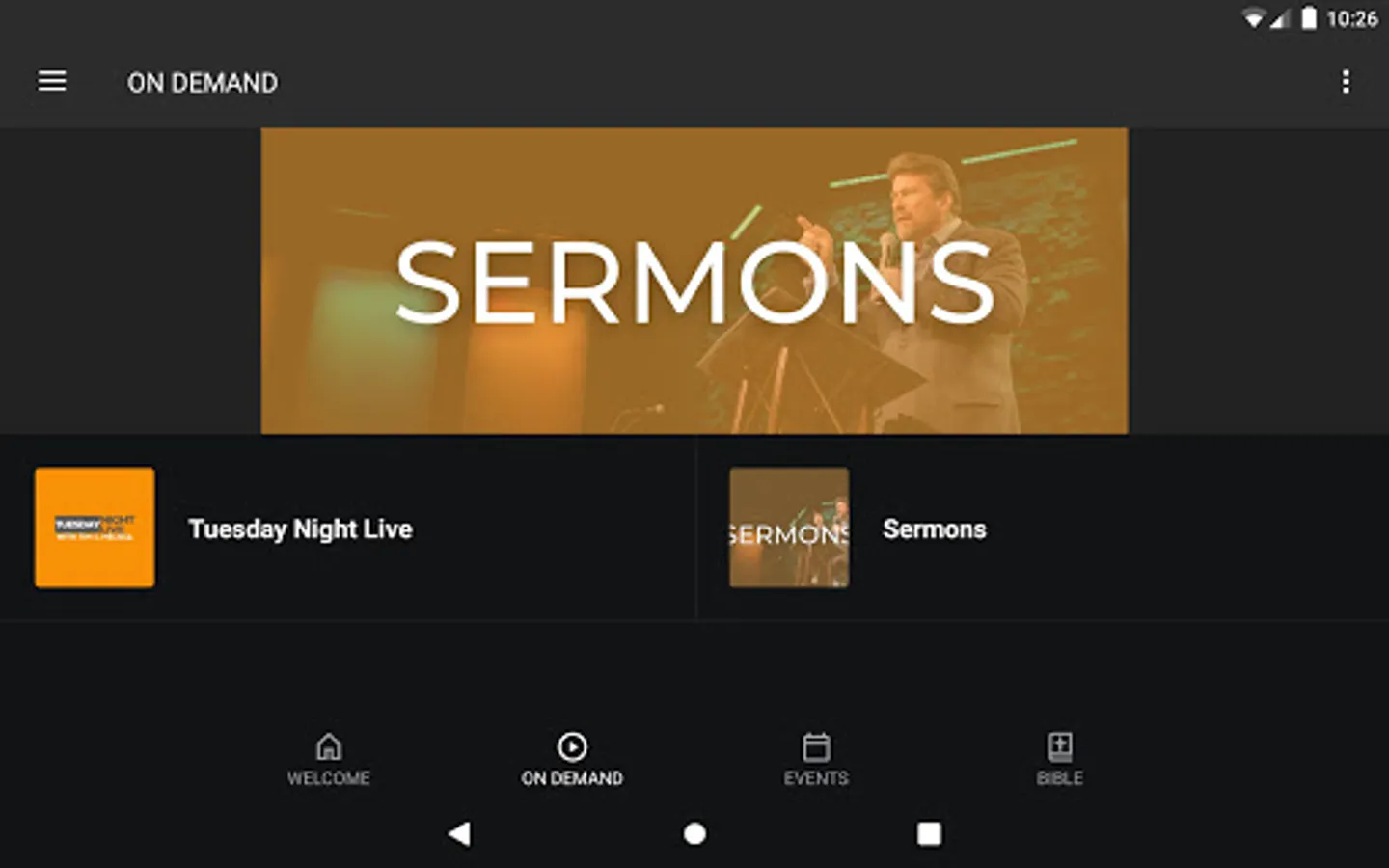Tap the Bible book icon
This screenshot has width=1389, height=868.
pyautogui.click(x=1059, y=746)
